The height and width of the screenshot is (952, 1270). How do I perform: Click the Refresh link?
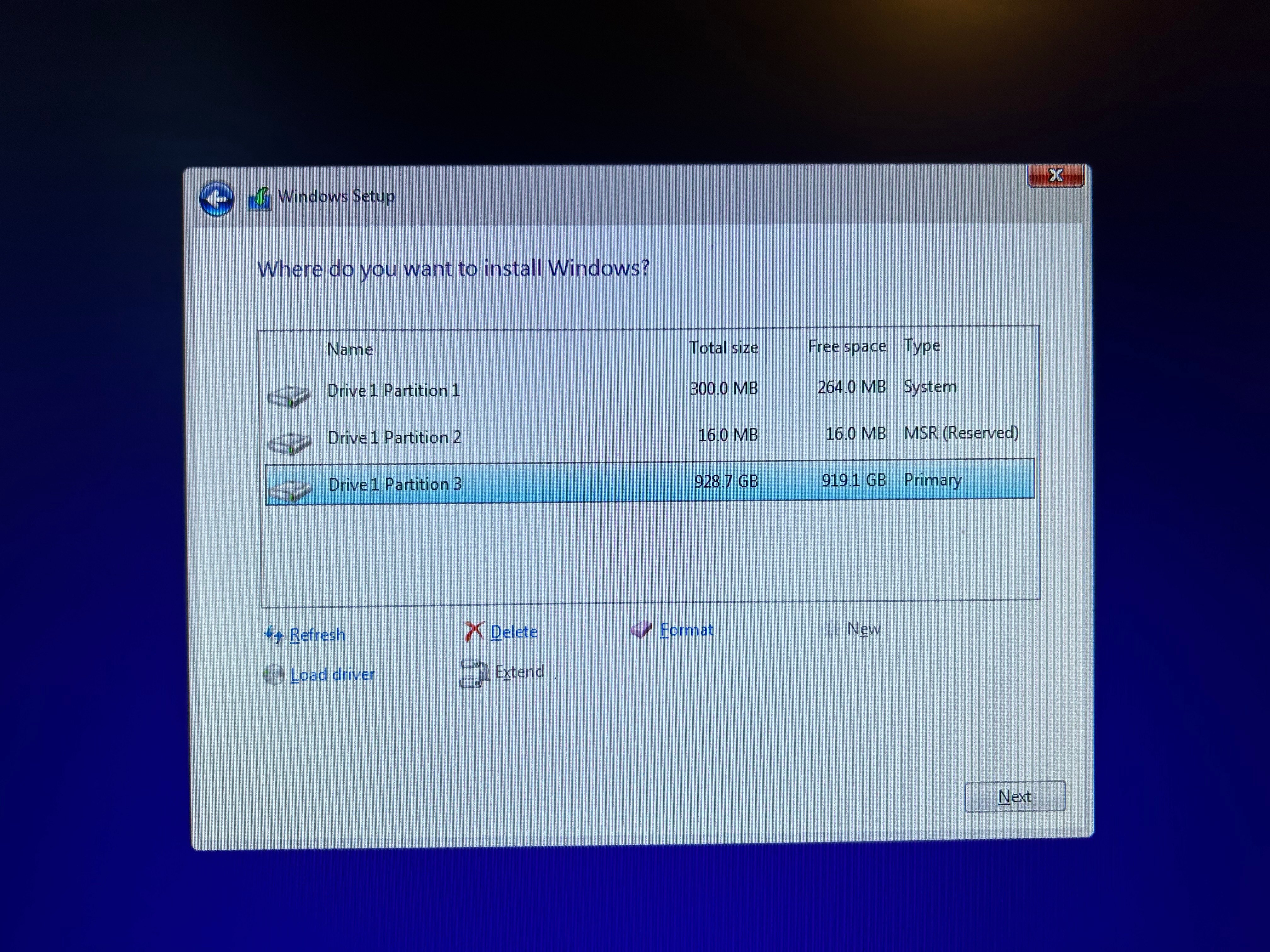[317, 635]
